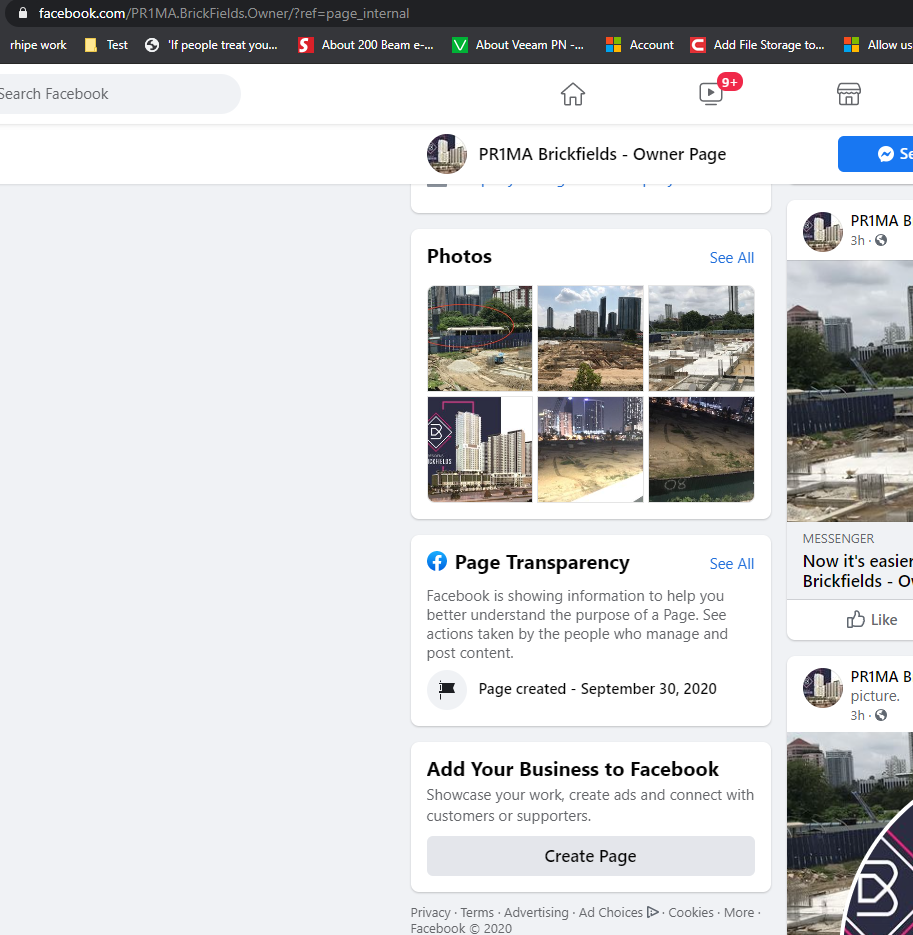The height and width of the screenshot is (935, 913).
Task: Click the thumbs-up Like icon
Action: pos(856,620)
